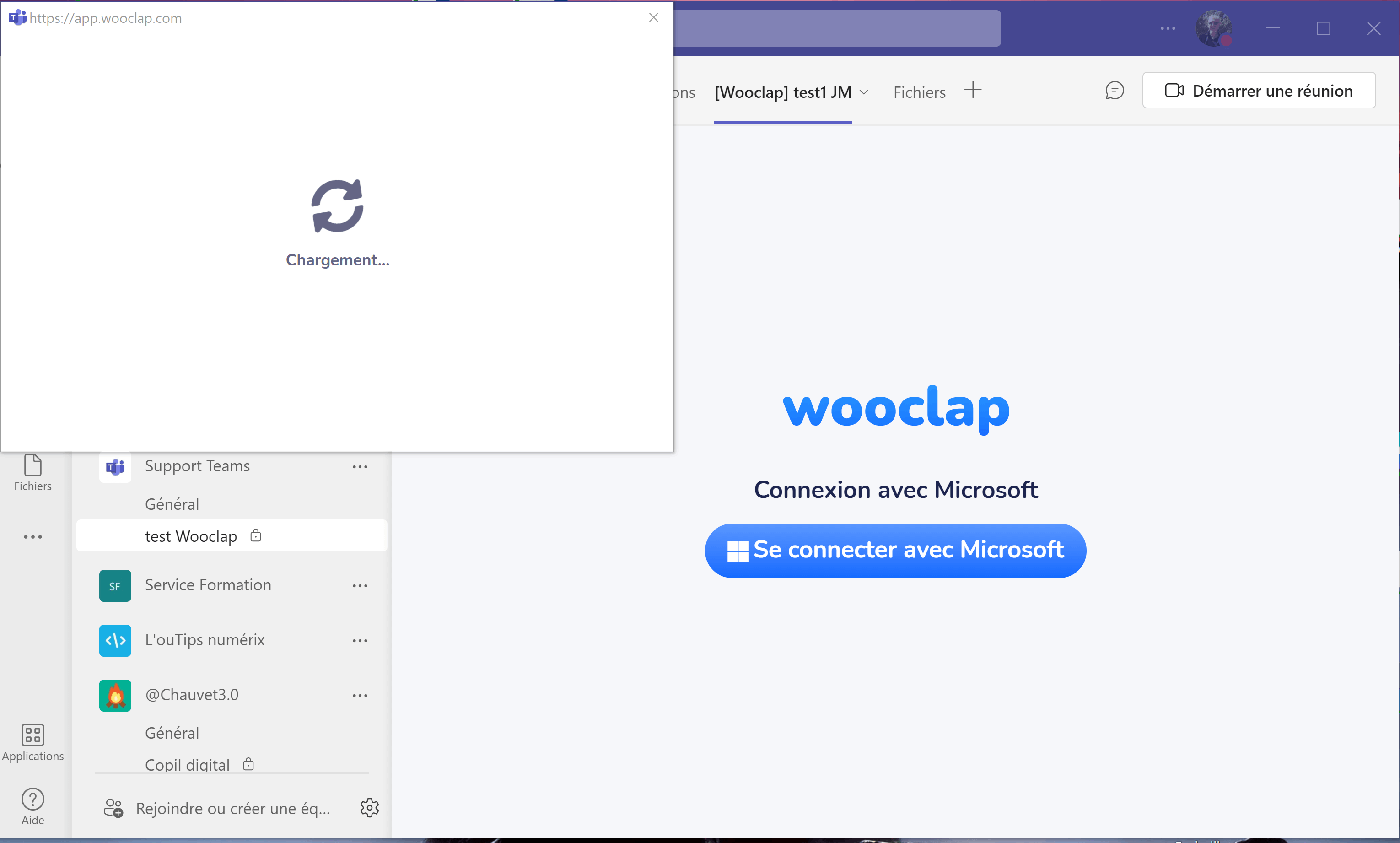1400x843 pixels.
Task: Expand the [Wooclap] test1 JM tab dropdown
Action: [863, 92]
